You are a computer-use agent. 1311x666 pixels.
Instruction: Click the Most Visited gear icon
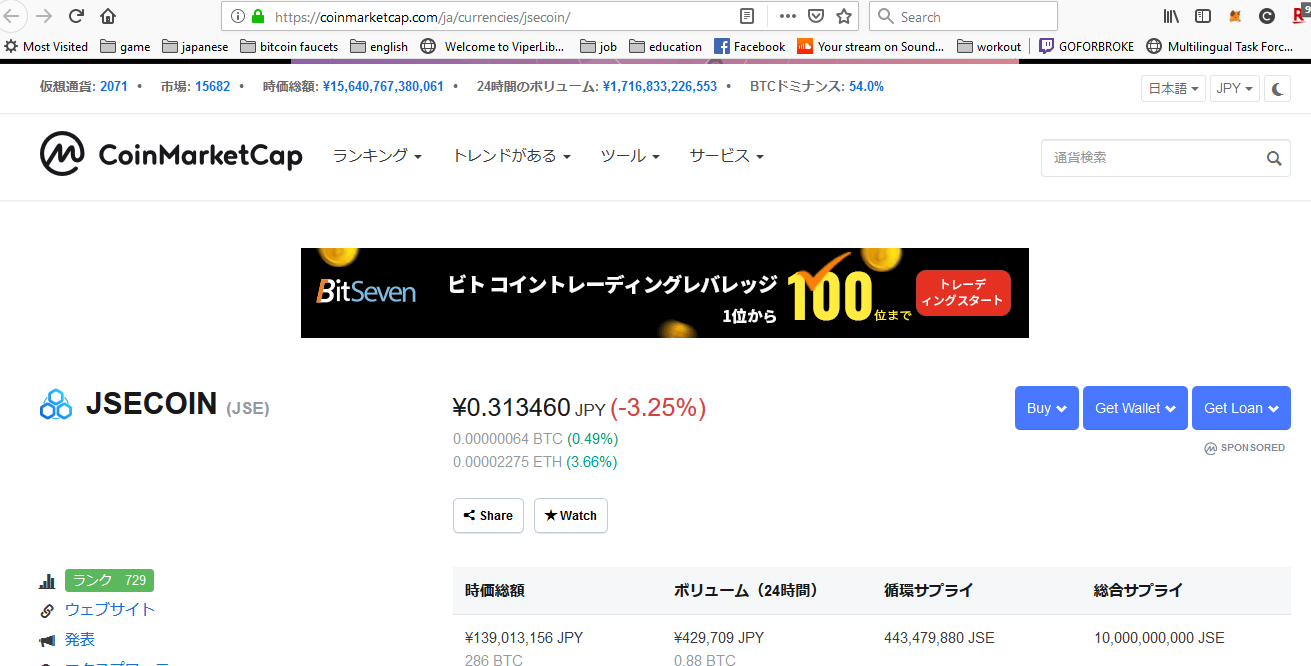click(11, 46)
